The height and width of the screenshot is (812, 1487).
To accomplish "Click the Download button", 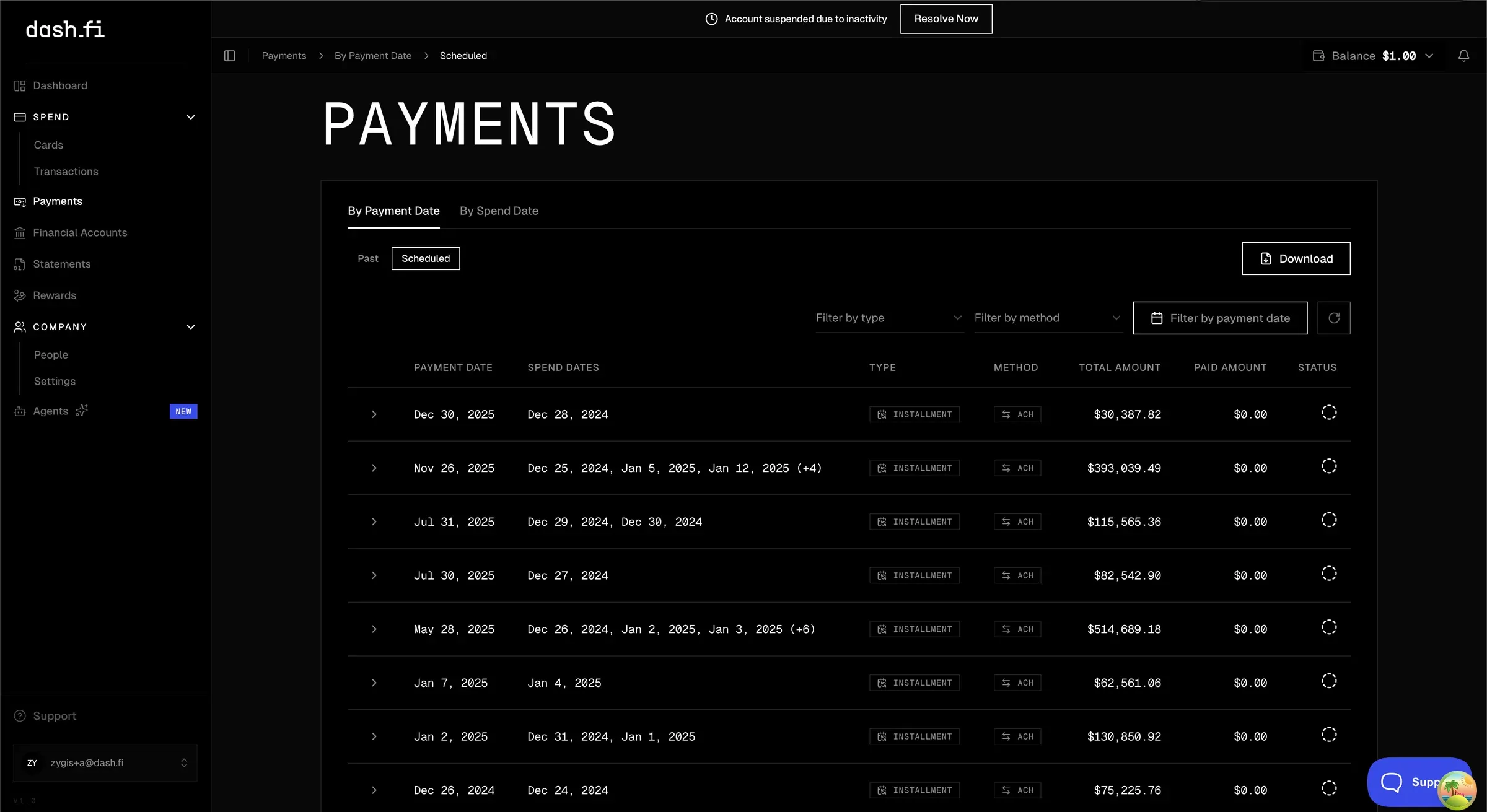I will [x=1296, y=258].
